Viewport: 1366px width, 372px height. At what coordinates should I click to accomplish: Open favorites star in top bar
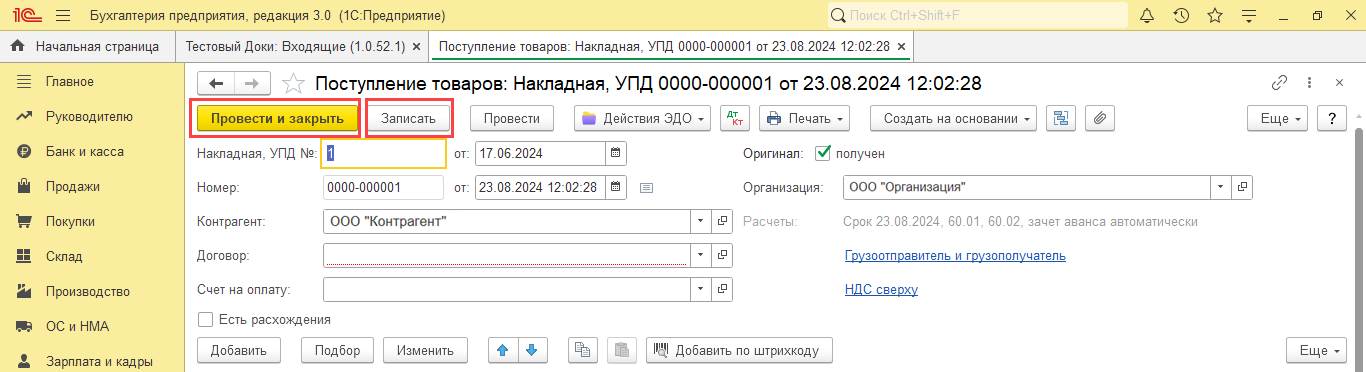pyautogui.click(x=1215, y=16)
